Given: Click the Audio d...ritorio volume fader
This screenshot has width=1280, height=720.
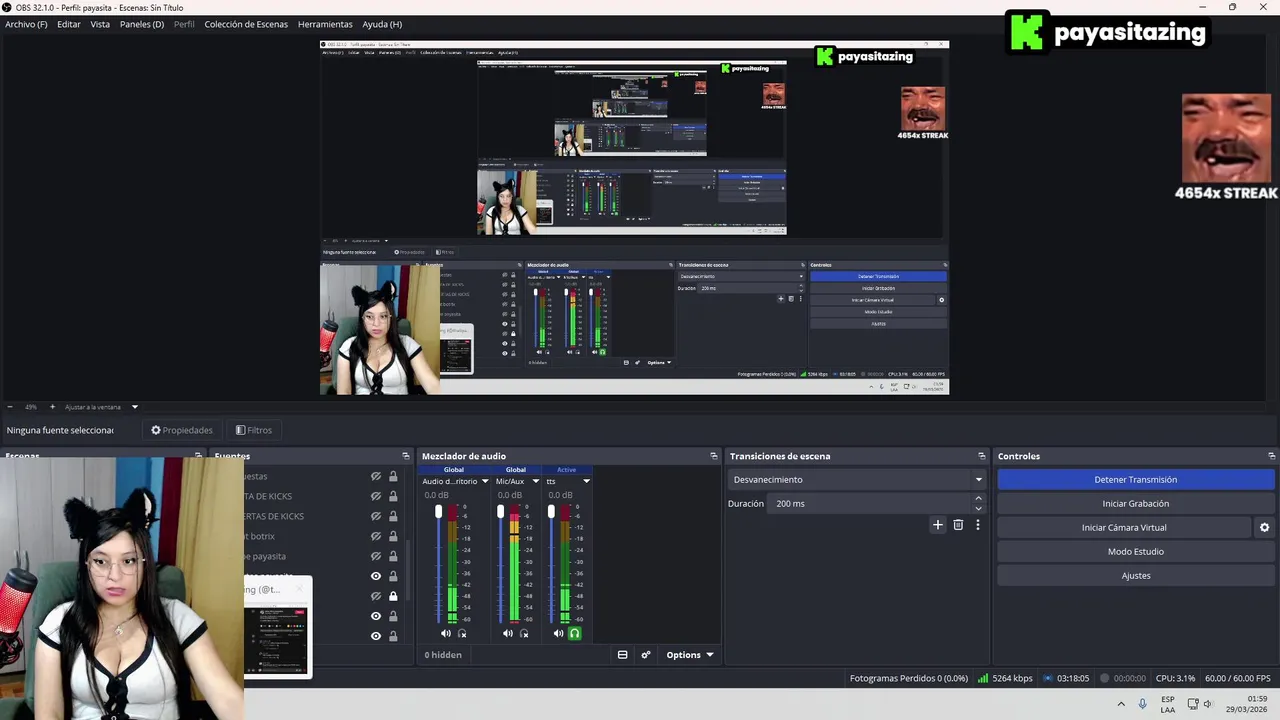Looking at the screenshot, I should click(438, 512).
